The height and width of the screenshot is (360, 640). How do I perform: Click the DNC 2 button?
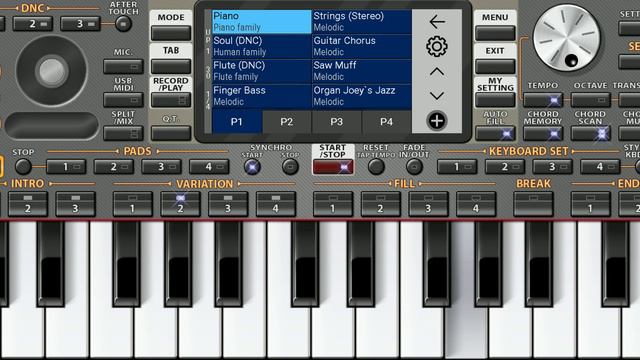click(33, 24)
